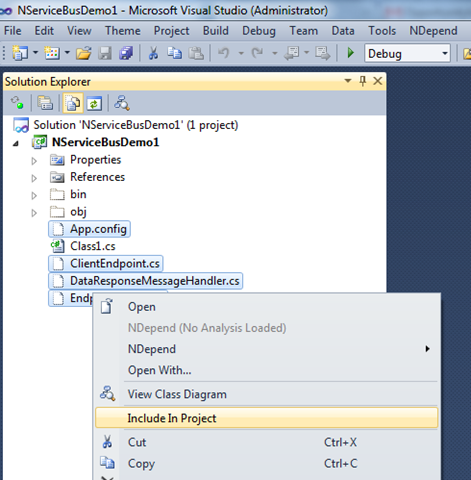This screenshot has height=480, width=471.
Task: Open the Build menu
Action: pyautogui.click(x=216, y=31)
